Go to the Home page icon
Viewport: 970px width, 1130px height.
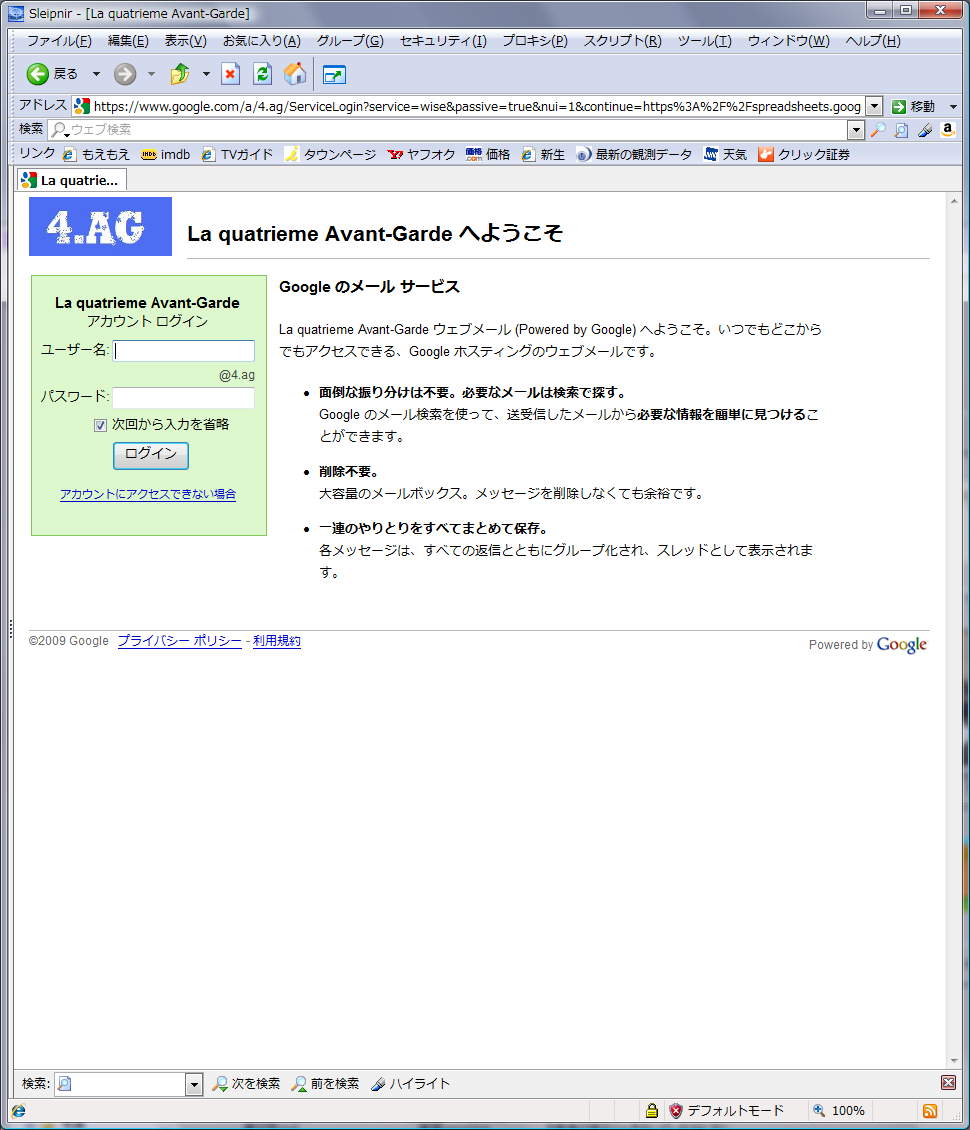click(x=295, y=74)
